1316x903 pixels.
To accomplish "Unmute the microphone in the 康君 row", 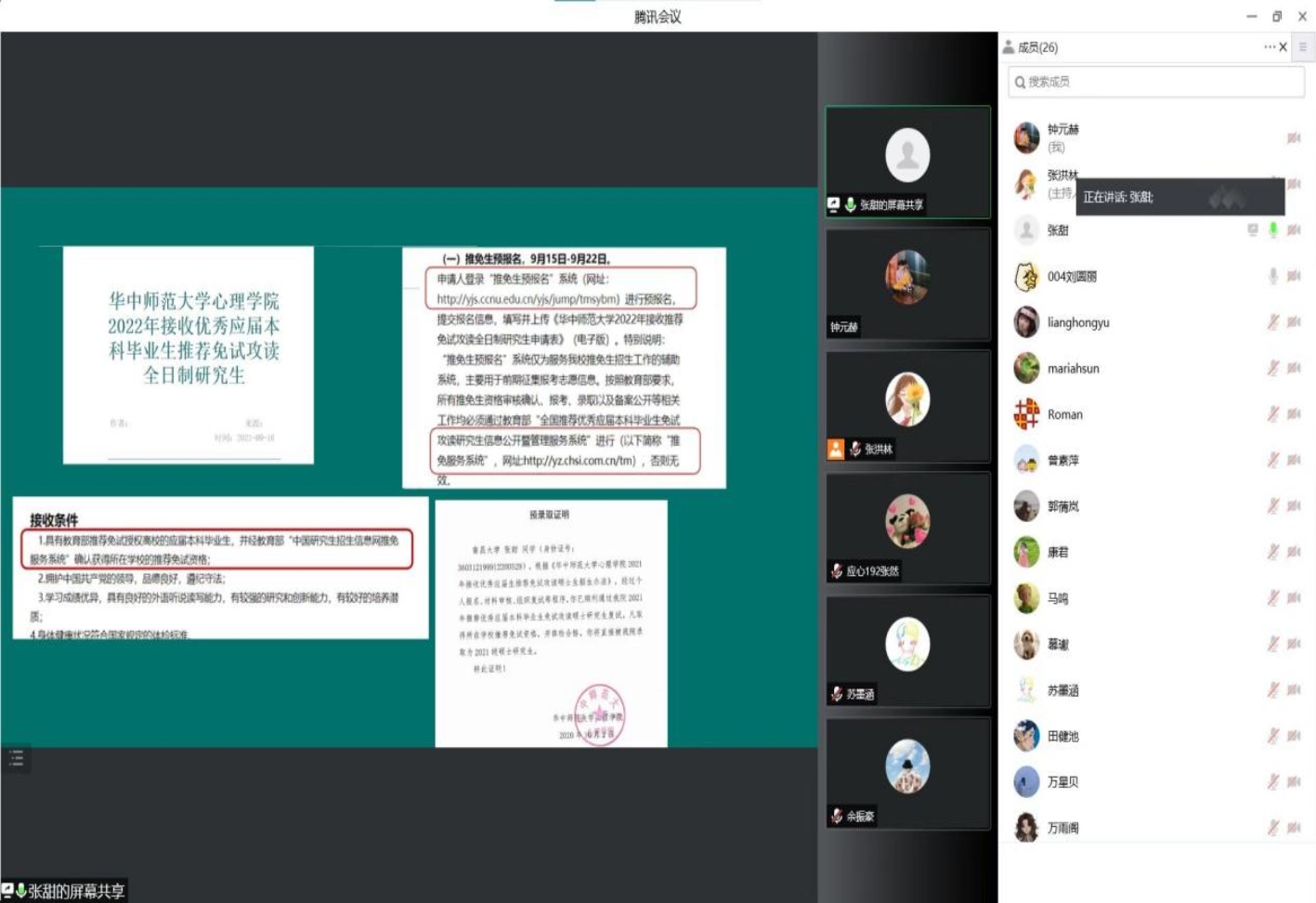I will (x=1273, y=552).
